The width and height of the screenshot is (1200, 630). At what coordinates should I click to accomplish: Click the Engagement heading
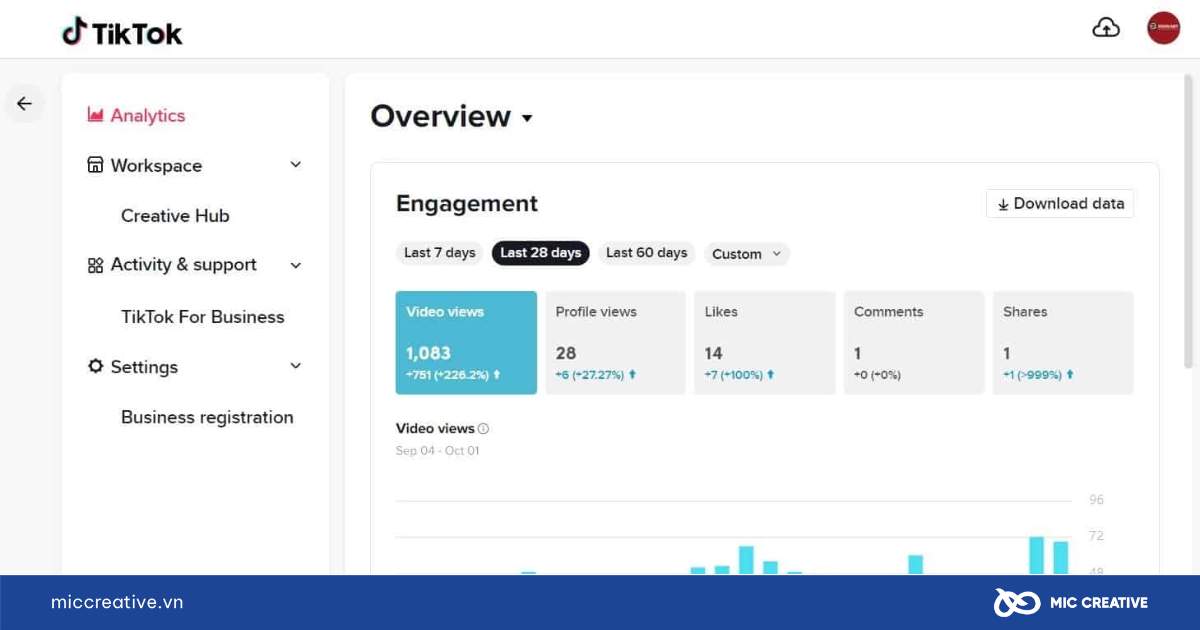point(467,203)
